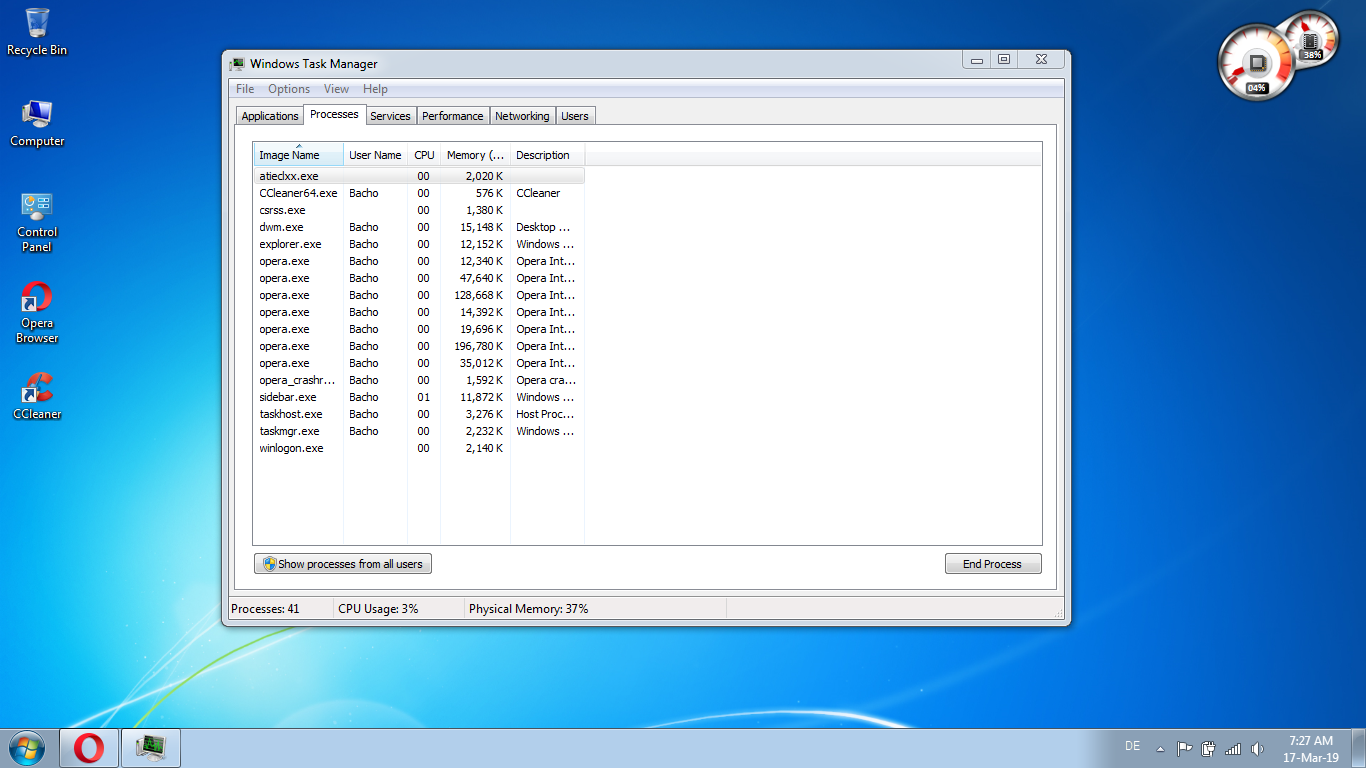Open the Control Panel desktop icon
The height and width of the screenshot is (768, 1366).
[x=37, y=221]
